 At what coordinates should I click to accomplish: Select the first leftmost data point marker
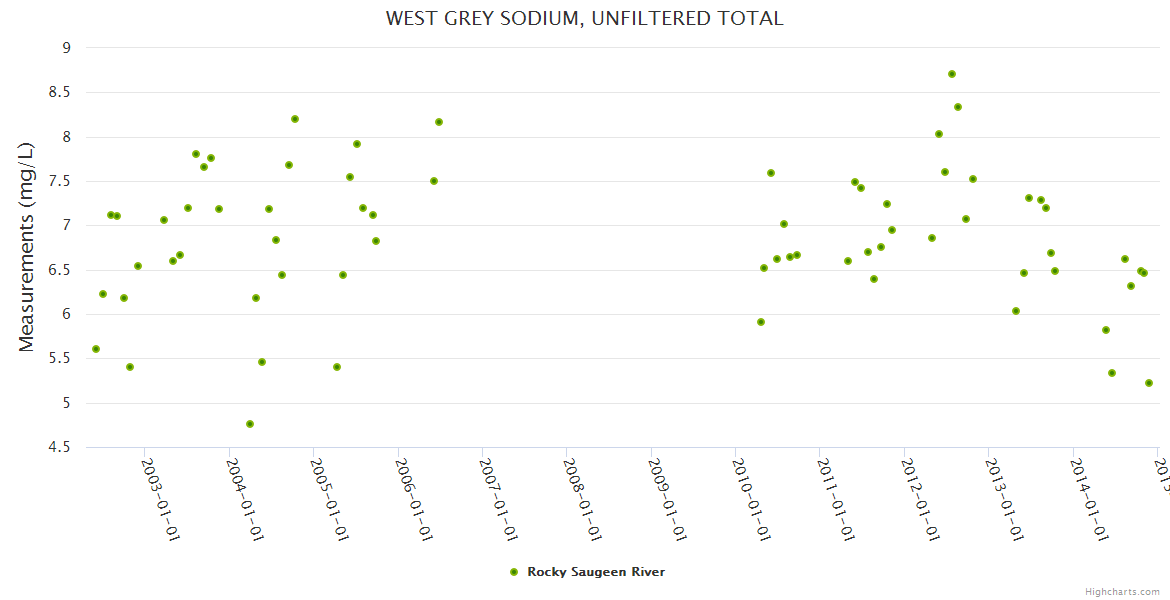(x=96, y=349)
